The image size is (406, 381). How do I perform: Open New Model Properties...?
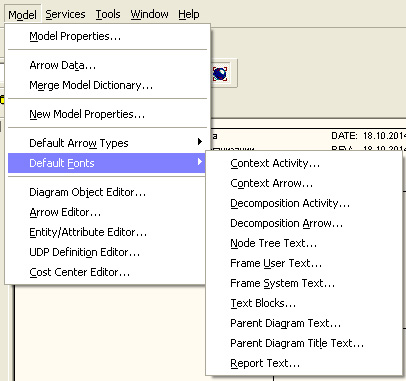pos(107,114)
